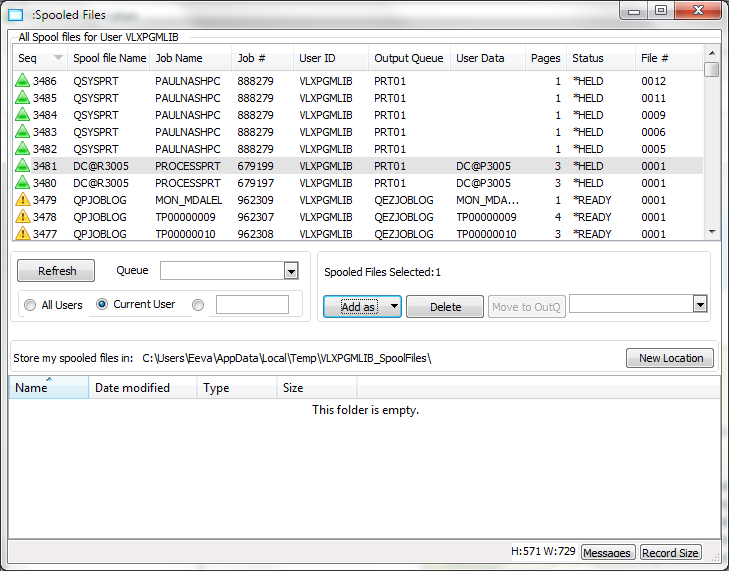The image size is (729, 571).
Task: Click the spool file storage path text
Action: point(287,358)
